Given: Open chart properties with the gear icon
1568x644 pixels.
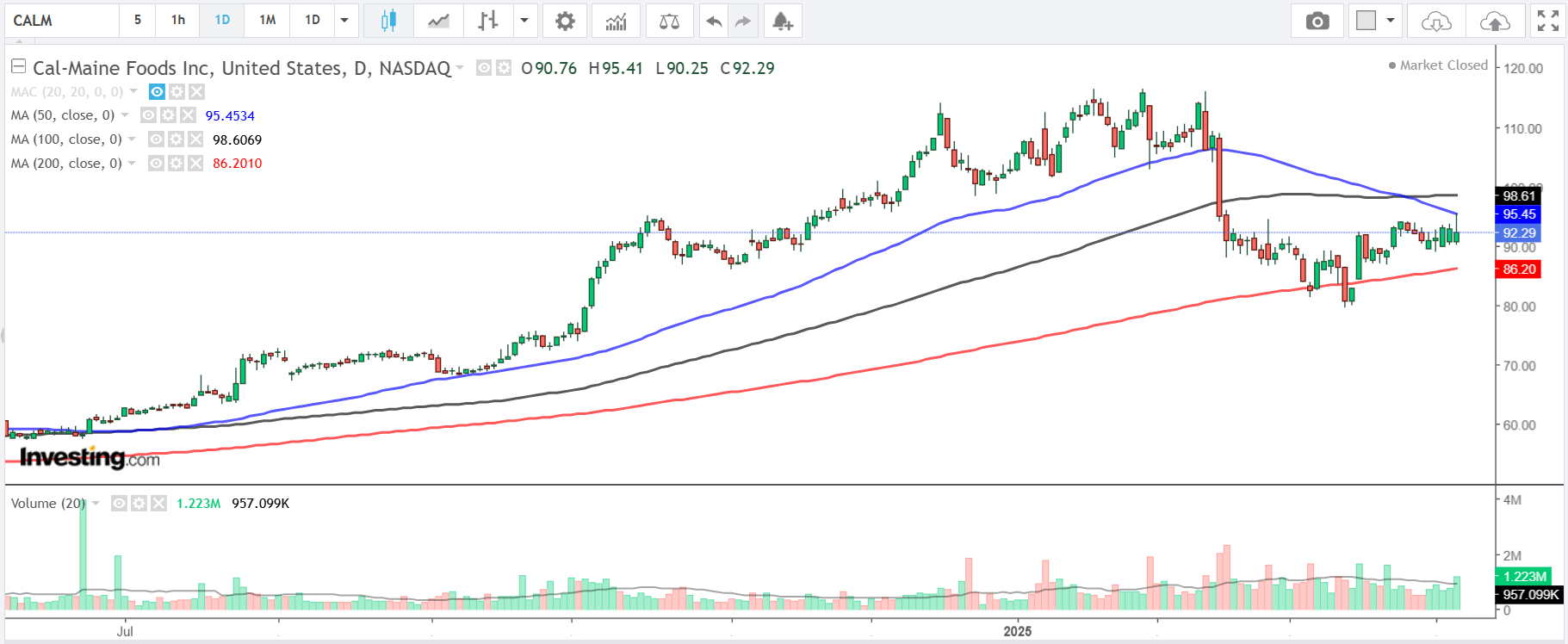Looking at the screenshot, I should point(565,21).
